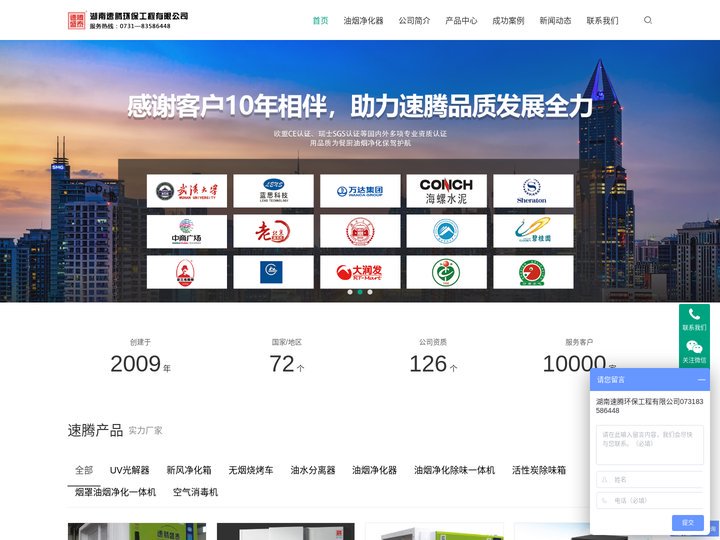This screenshot has width=720, height=540.
Task: Open 产品中心 navigation item
Action: (461, 21)
